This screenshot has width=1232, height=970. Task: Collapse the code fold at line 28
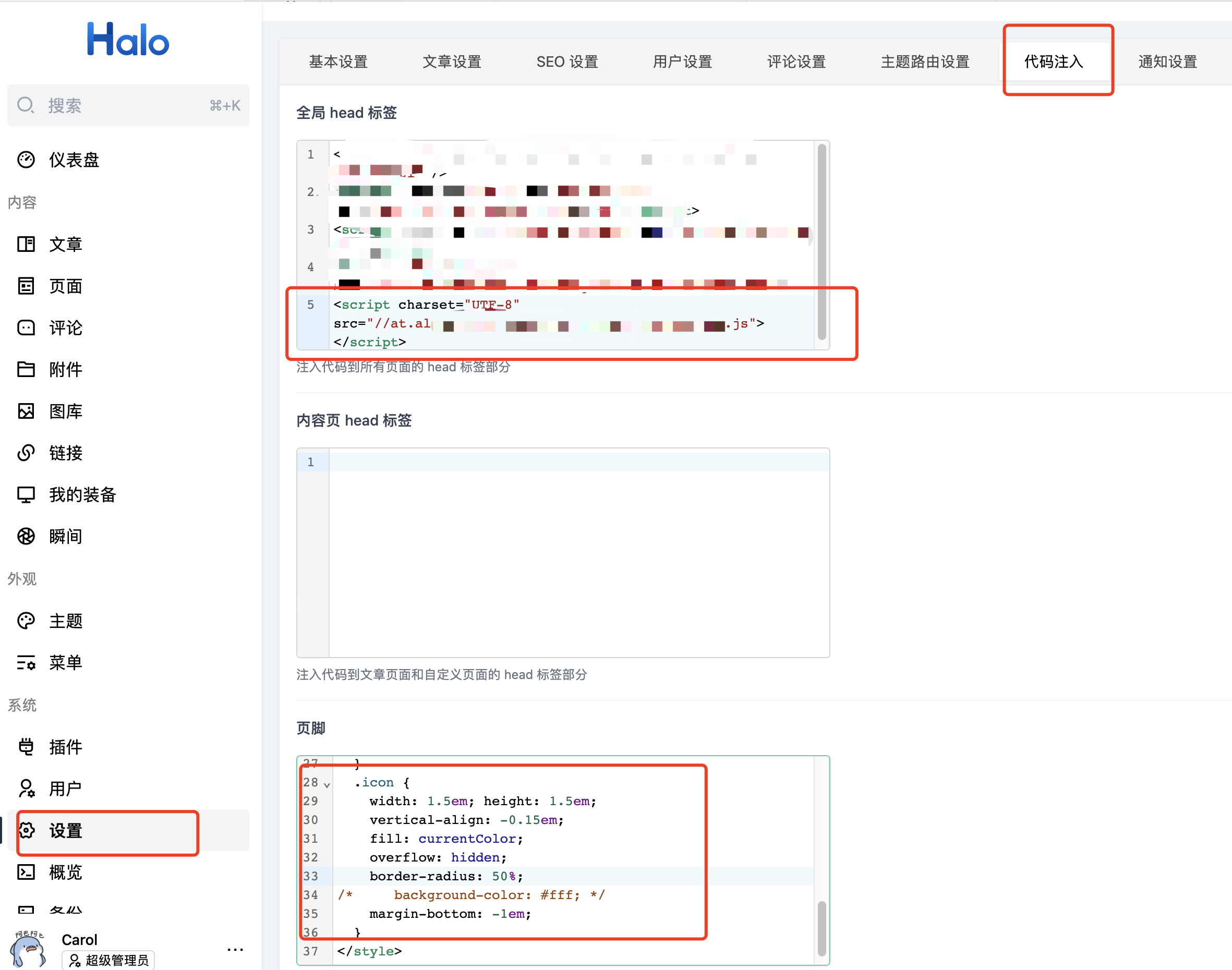pyautogui.click(x=327, y=784)
